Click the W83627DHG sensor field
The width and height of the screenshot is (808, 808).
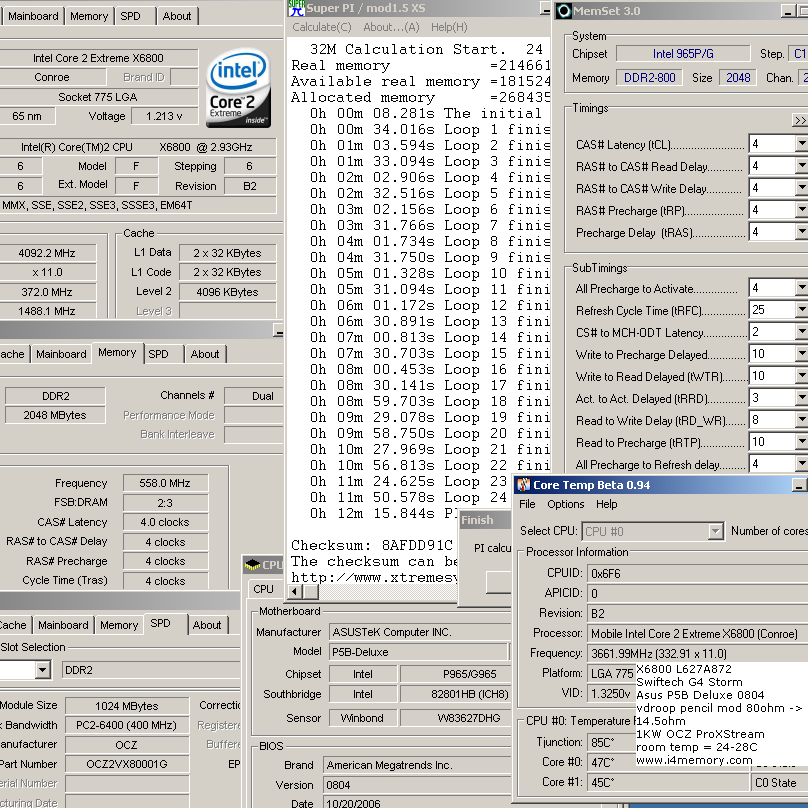(456, 718)
